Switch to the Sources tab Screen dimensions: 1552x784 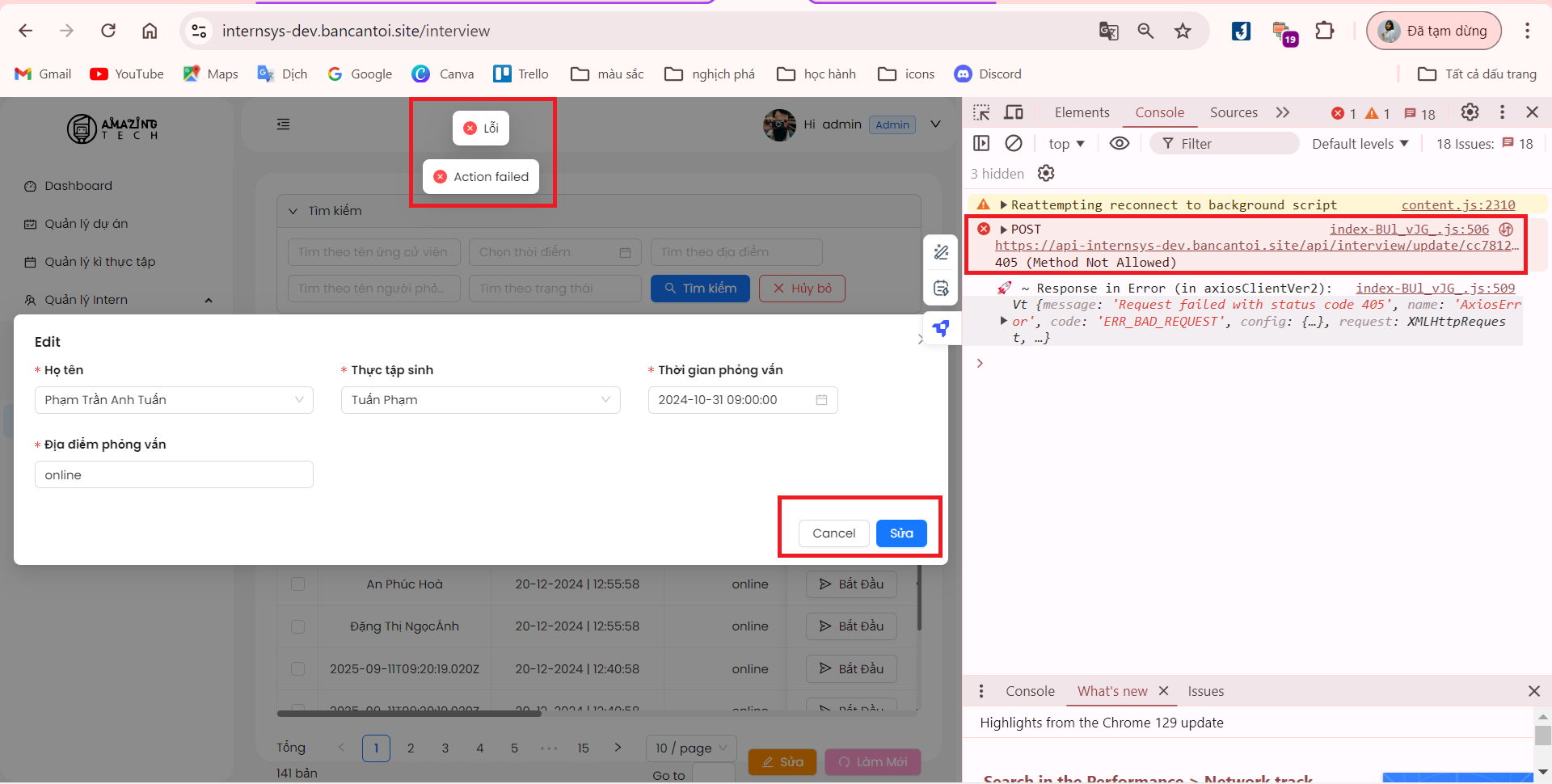pos(1233,112)
